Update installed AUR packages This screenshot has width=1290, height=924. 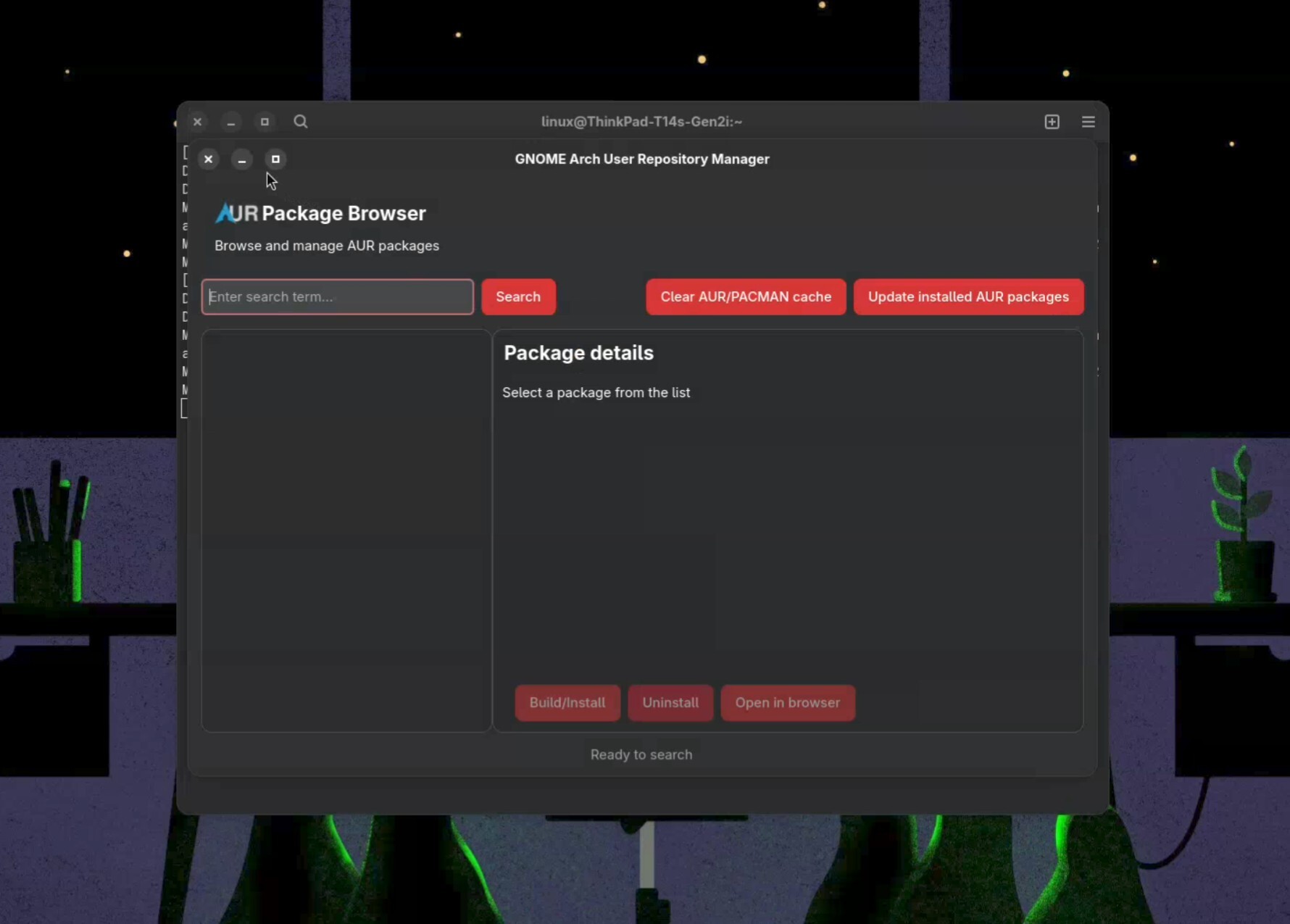(968, 296)
